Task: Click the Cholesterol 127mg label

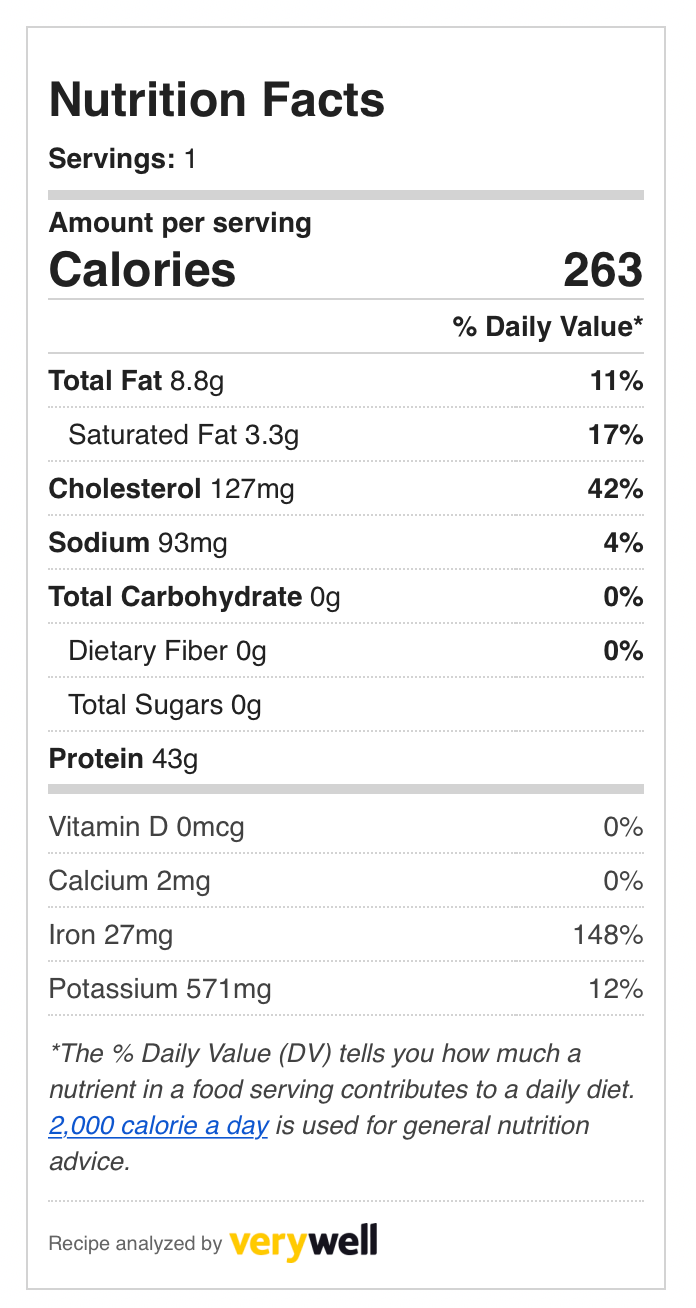Action: (x=171, y=489)
